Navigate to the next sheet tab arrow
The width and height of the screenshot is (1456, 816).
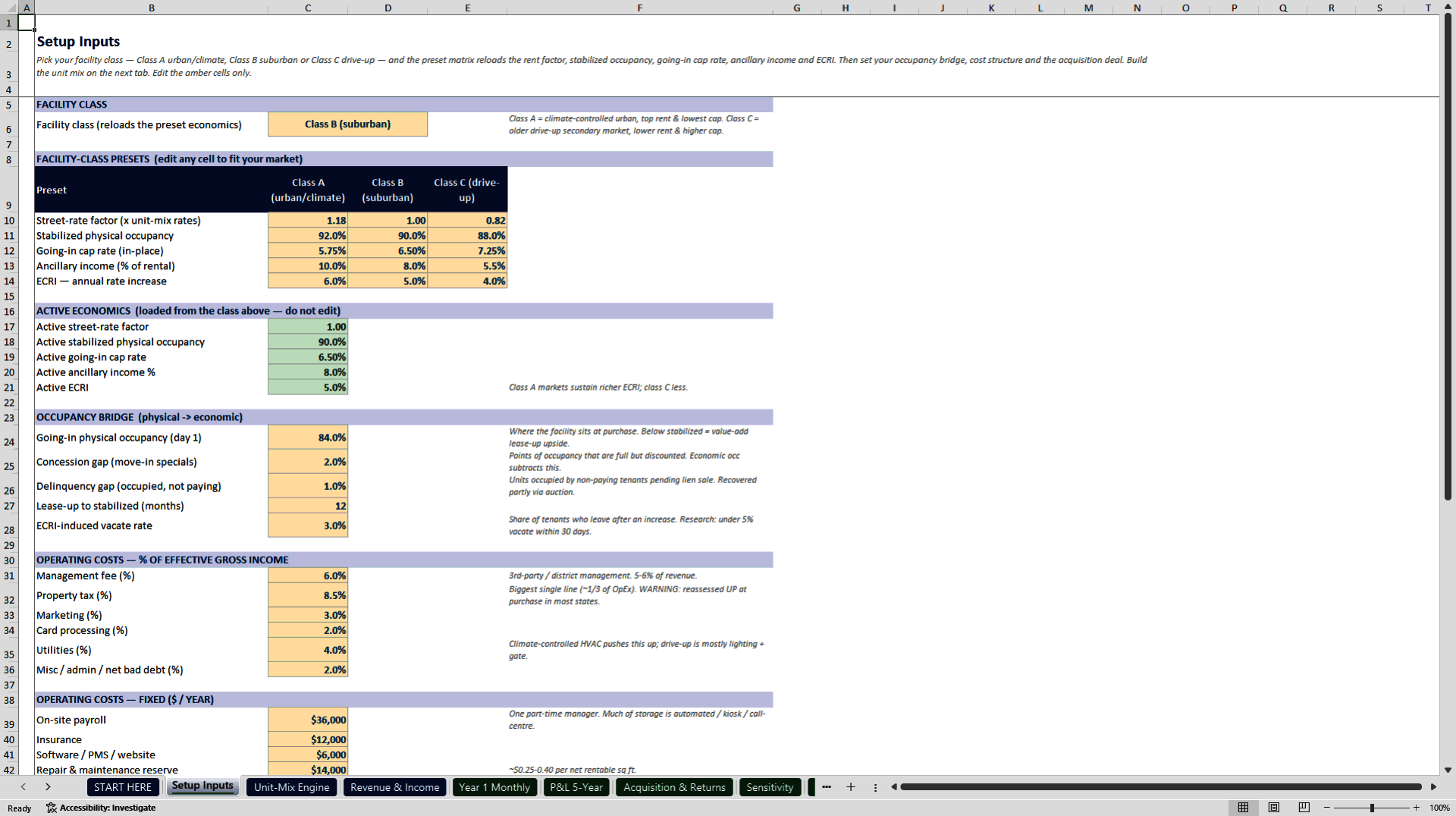[x=48, y=787]
